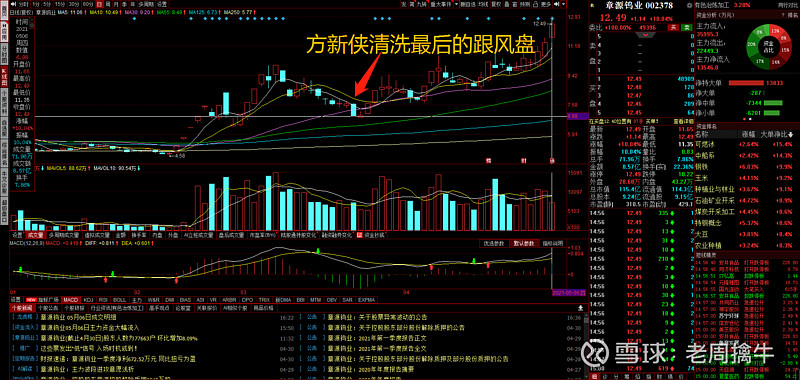
Task: Toggle 均线 moving average lines
Action: pyautogui.click(x=483, y=5)
